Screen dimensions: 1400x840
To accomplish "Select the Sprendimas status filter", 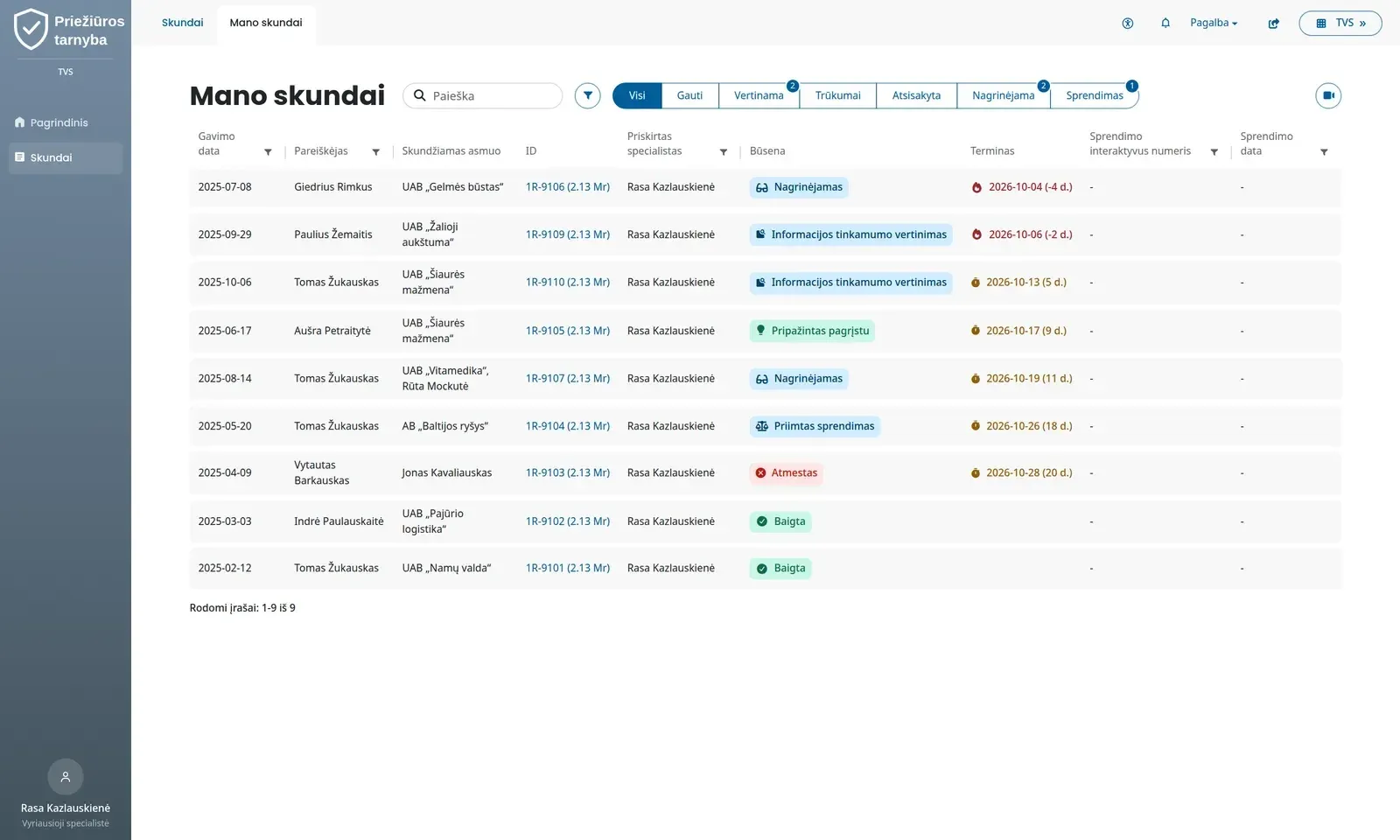I will pyautogui.click(x=1094, y=95).
